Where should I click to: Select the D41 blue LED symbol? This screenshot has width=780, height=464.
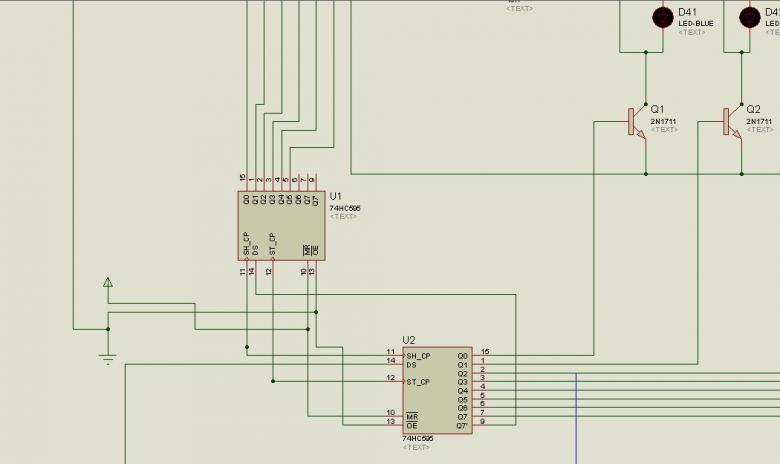(663, 17)
